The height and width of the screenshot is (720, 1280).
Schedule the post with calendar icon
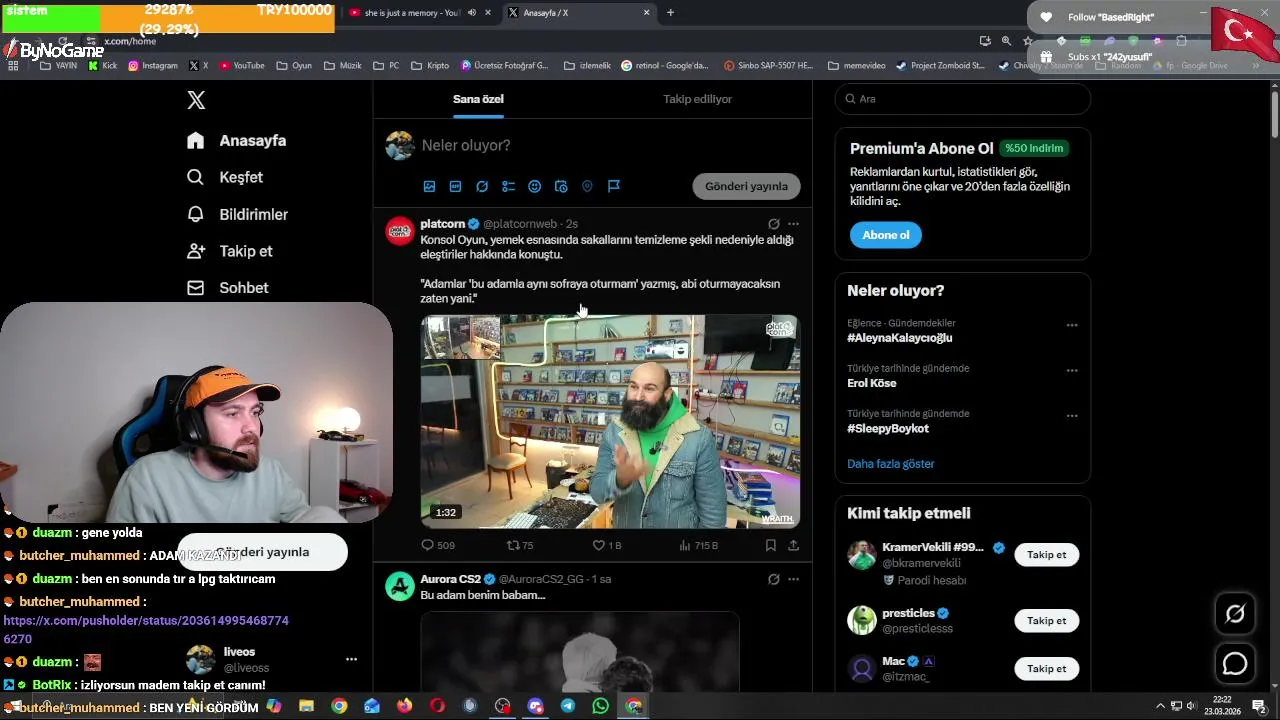561,186
